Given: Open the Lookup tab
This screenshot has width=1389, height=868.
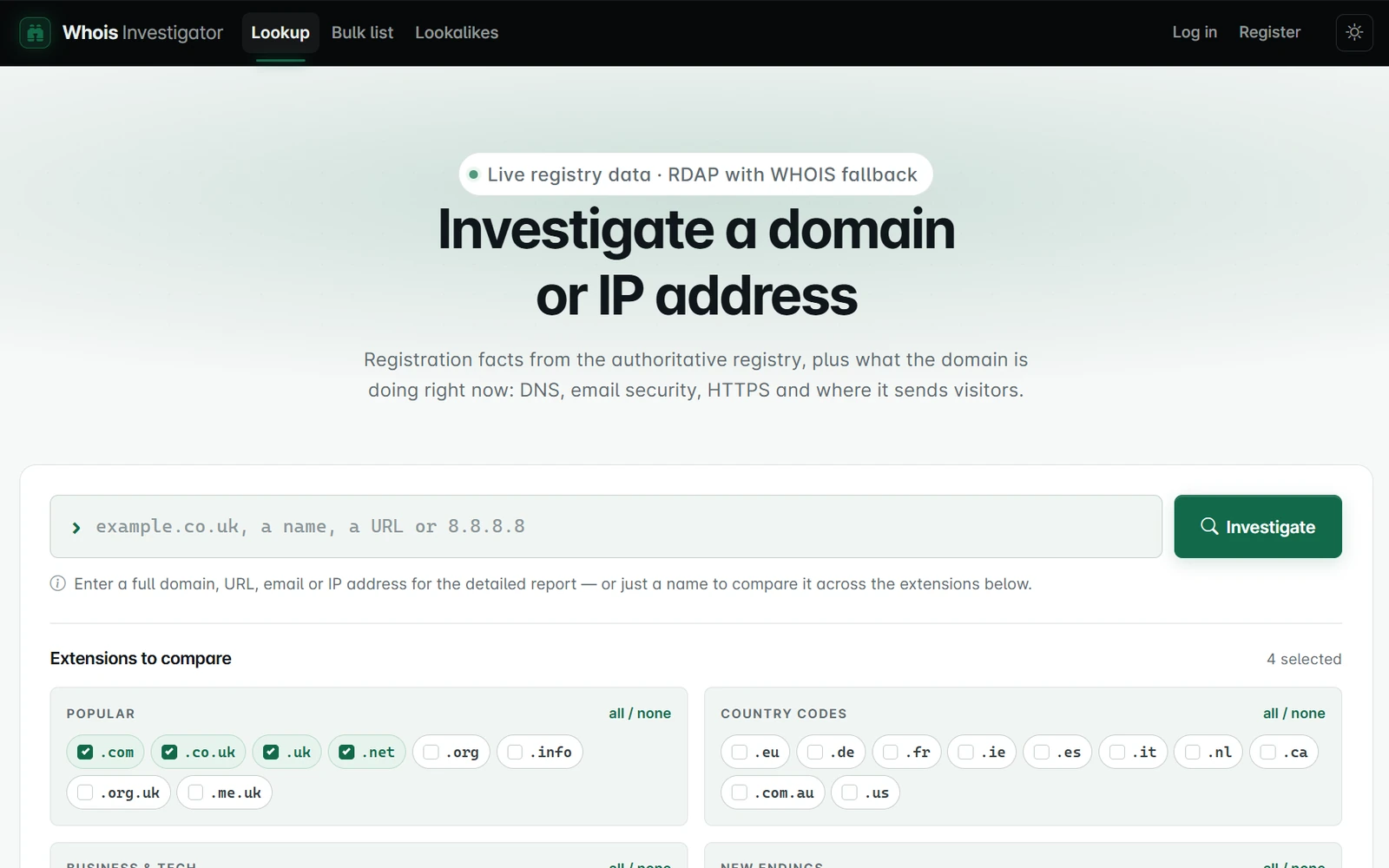Looking at the screenshot, I should pyautogui.click(x=280, y=33).
